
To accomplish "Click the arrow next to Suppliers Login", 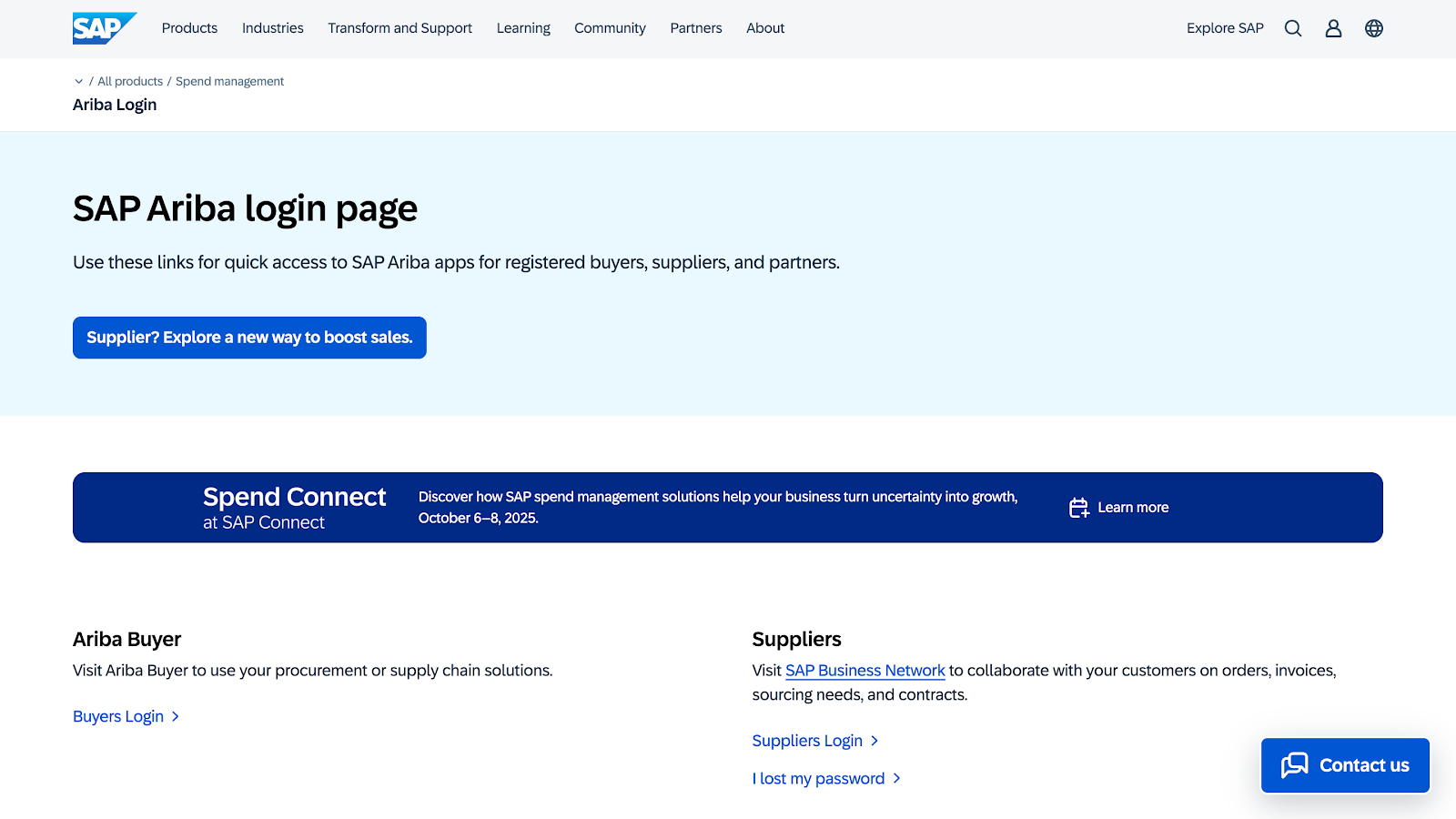I will (x=875, y=741).
